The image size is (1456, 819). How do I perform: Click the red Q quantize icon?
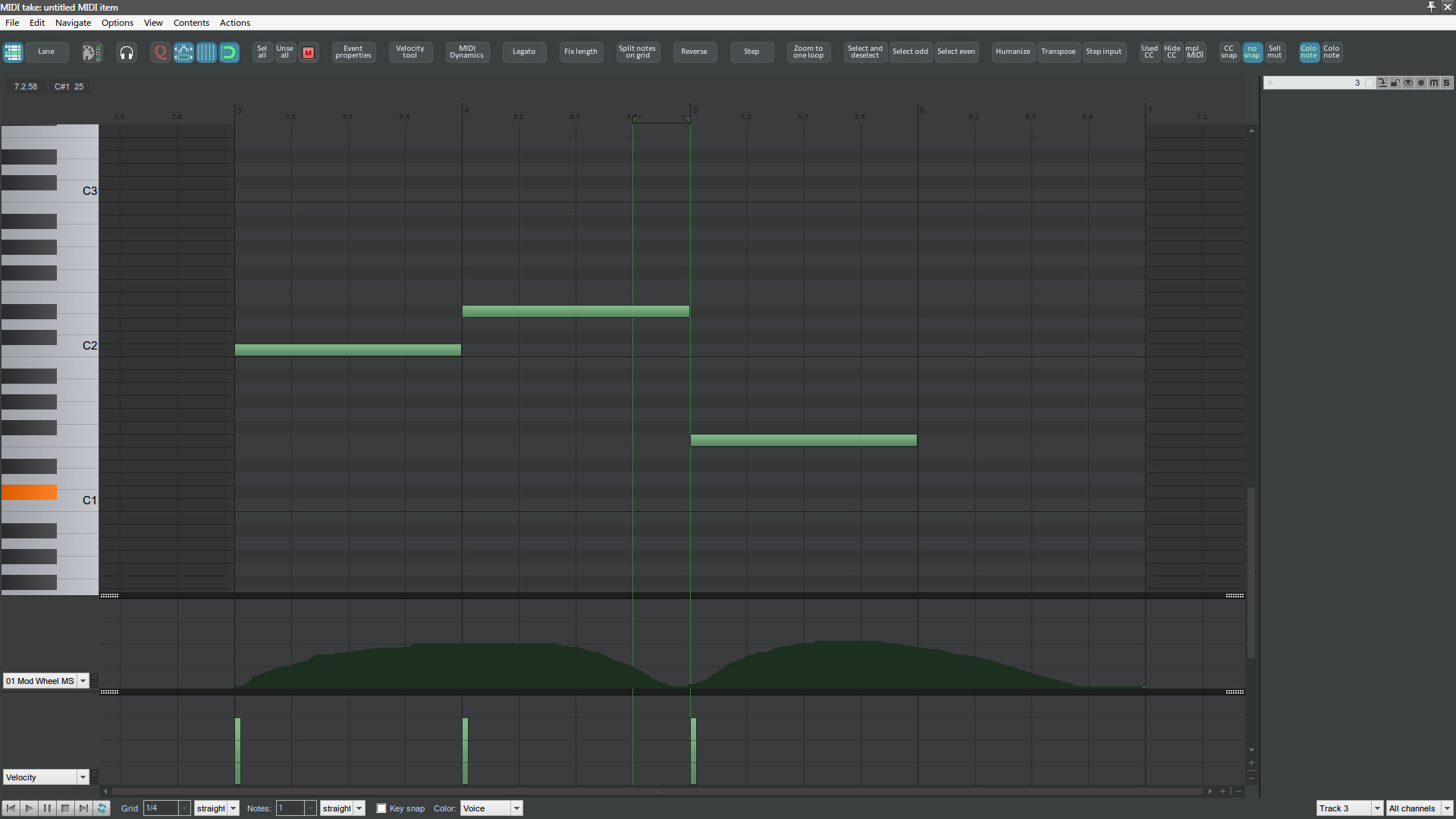click(x=160, y=52)
